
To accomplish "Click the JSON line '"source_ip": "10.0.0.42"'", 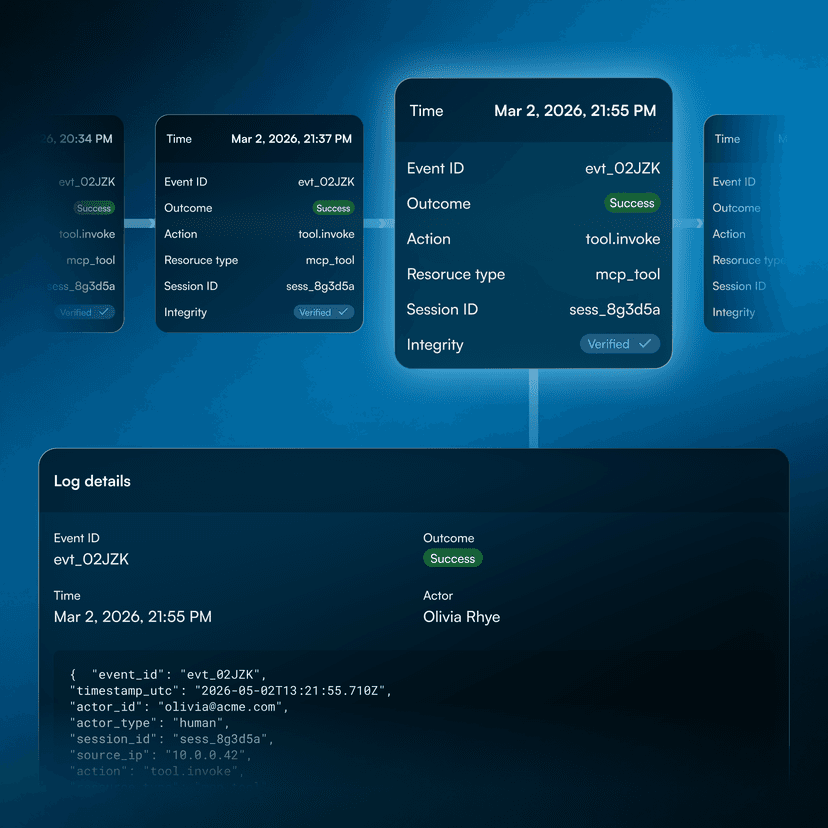I will pyautogui.click(x=161, y=755).
